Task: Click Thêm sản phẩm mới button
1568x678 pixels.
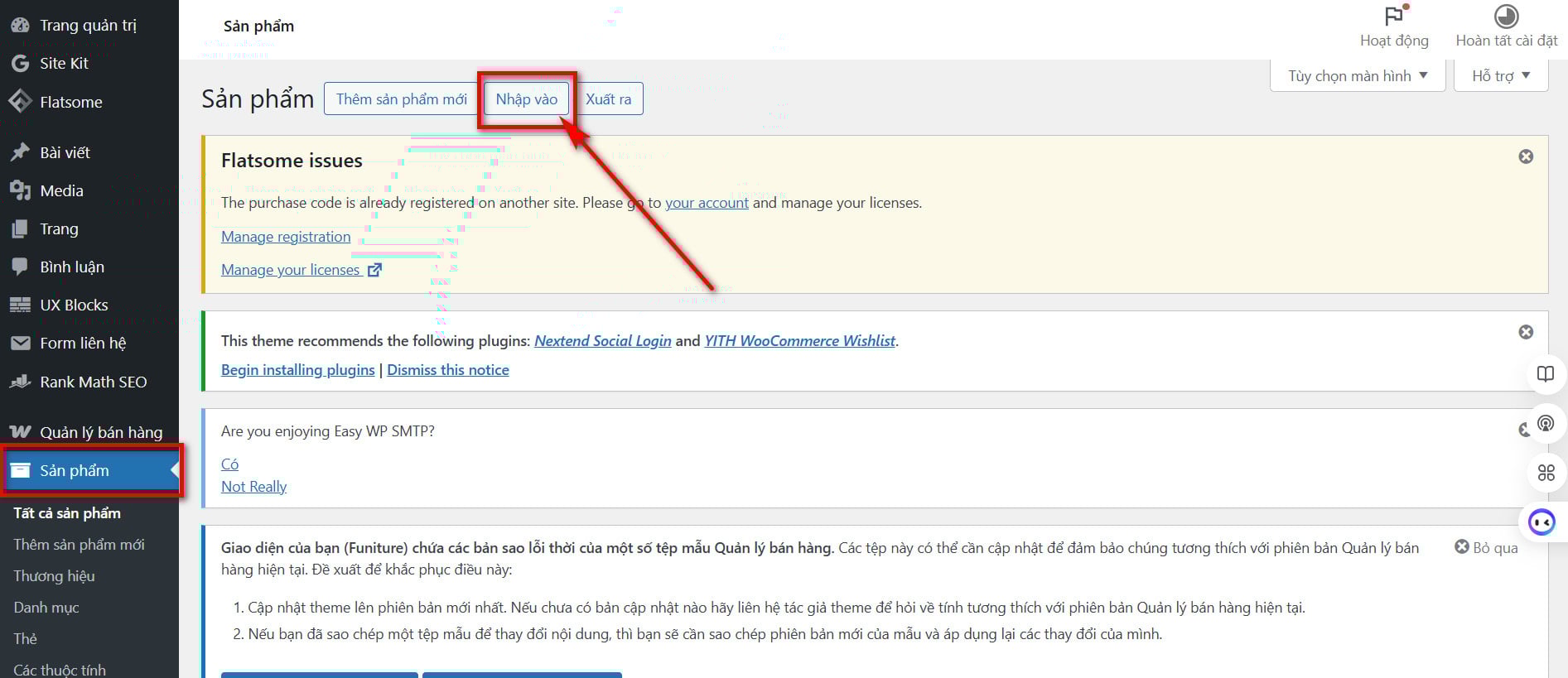Action: [x=402, y=99]
